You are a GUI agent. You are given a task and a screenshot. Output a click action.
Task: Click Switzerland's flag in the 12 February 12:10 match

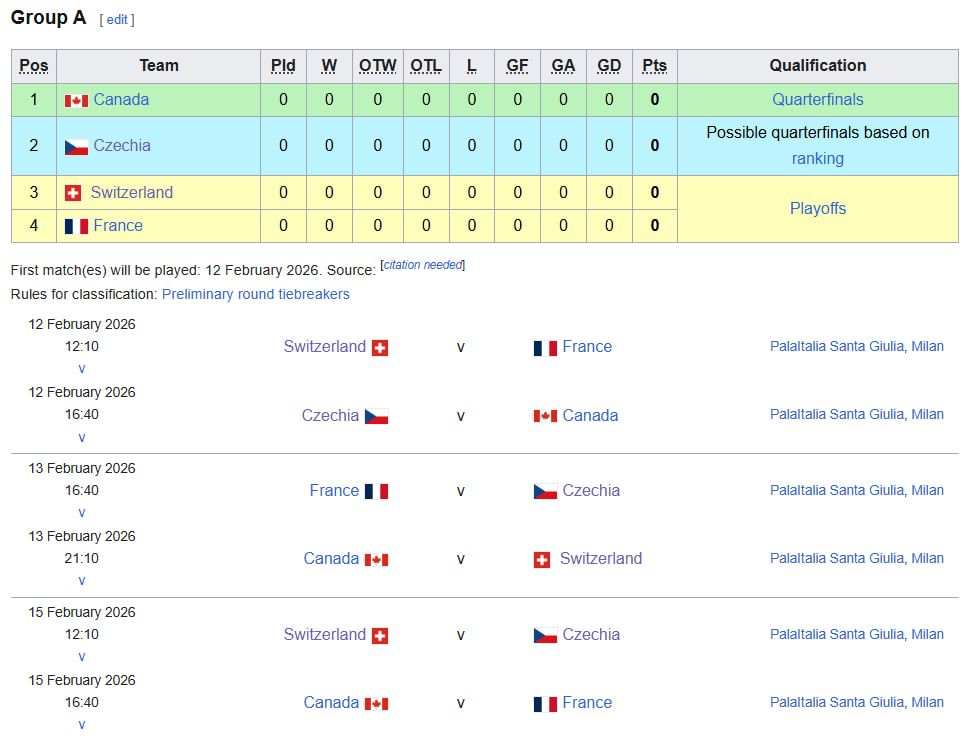coord(379,348)
